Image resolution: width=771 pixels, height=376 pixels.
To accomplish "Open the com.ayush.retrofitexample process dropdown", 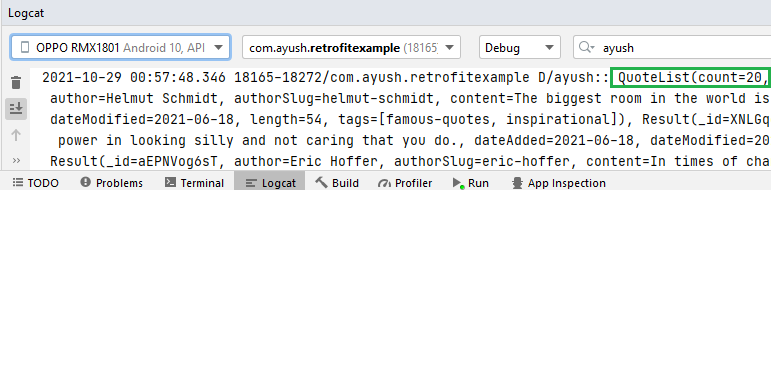I will (351, 48).
